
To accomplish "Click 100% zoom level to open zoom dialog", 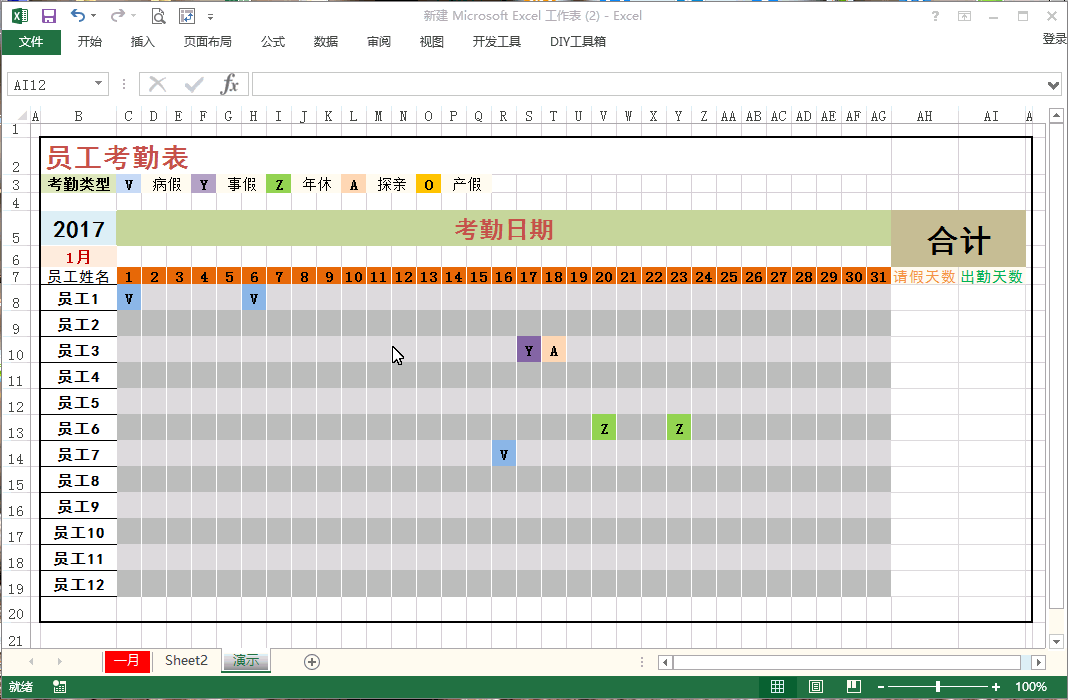I will tap(1029, 687).
